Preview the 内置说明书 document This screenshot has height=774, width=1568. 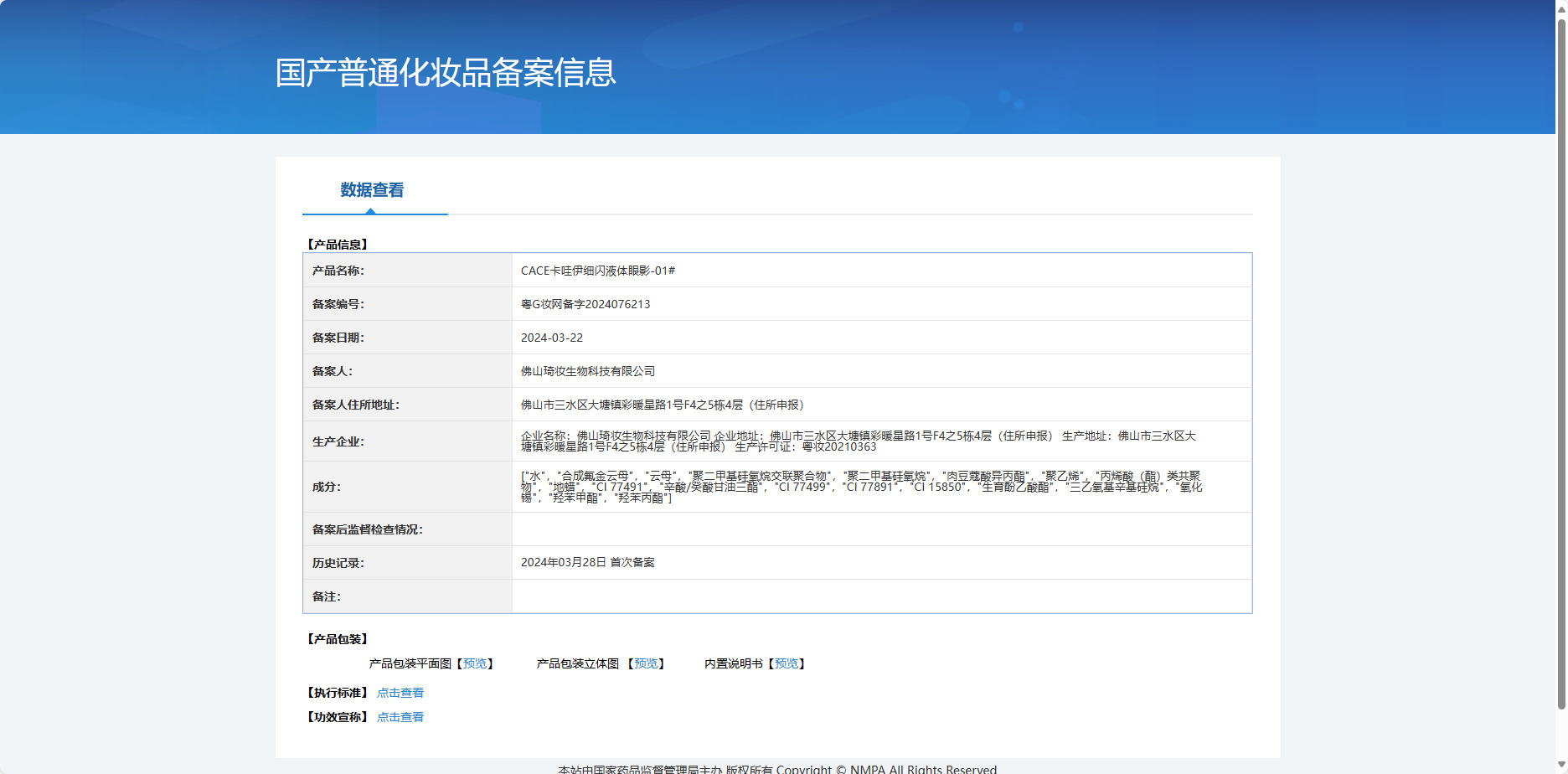click(787, 663)
